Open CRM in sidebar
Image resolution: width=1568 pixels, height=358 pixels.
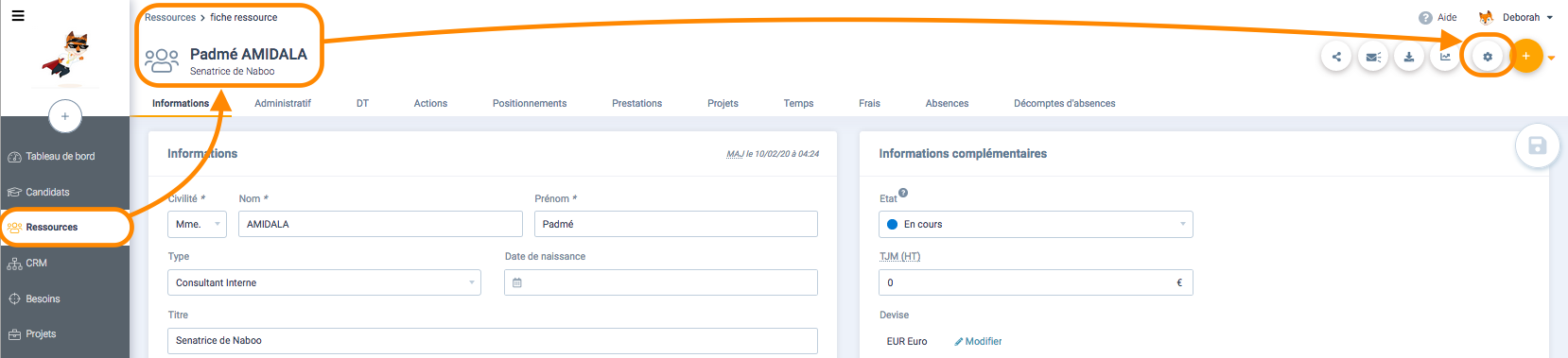point(65,264)
